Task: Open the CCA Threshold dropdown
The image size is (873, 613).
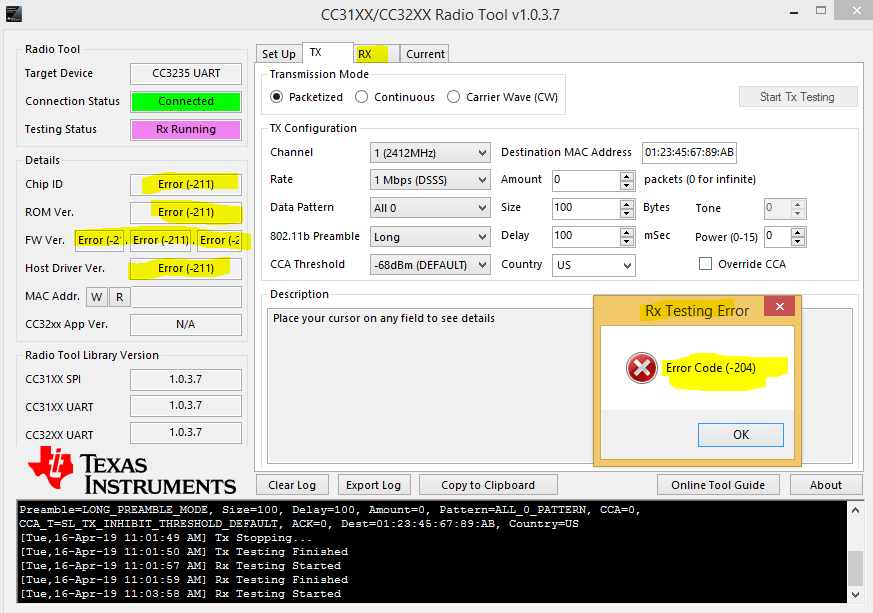Action: point(430,265)
